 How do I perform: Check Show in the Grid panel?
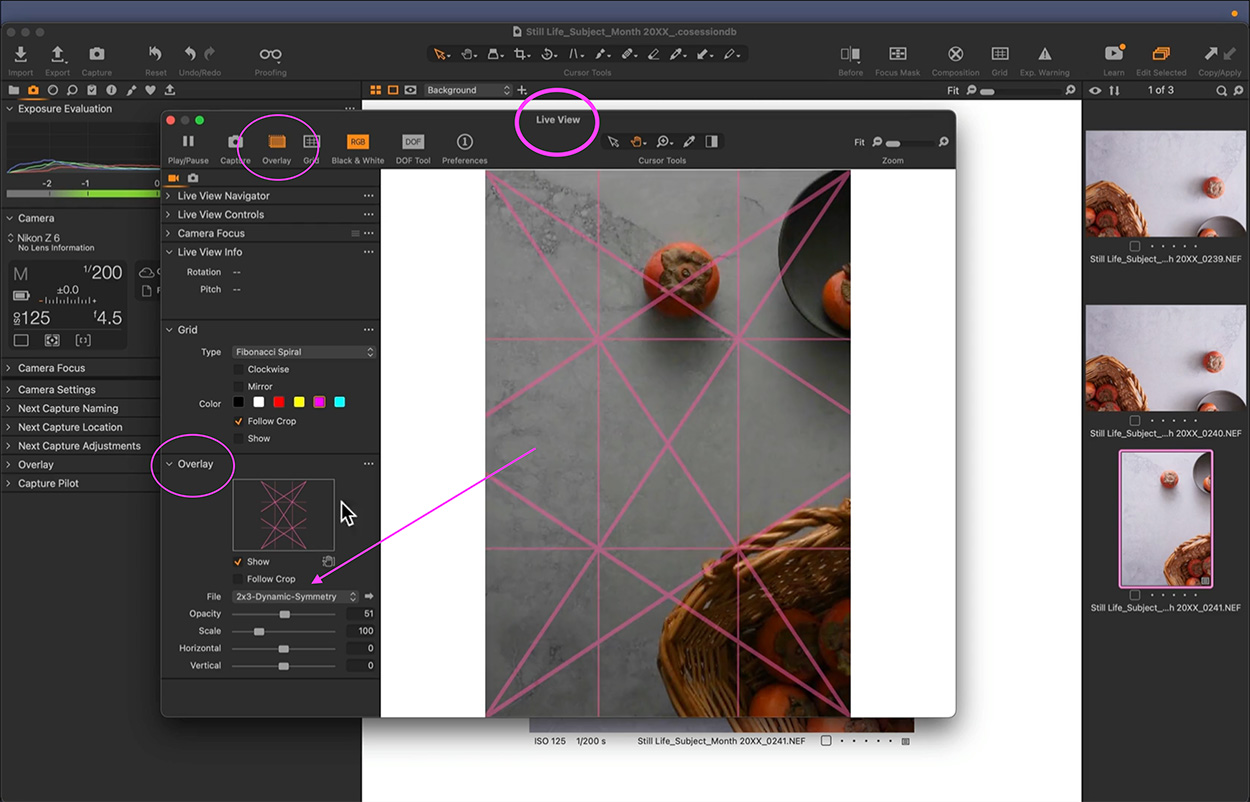(238, 438)
